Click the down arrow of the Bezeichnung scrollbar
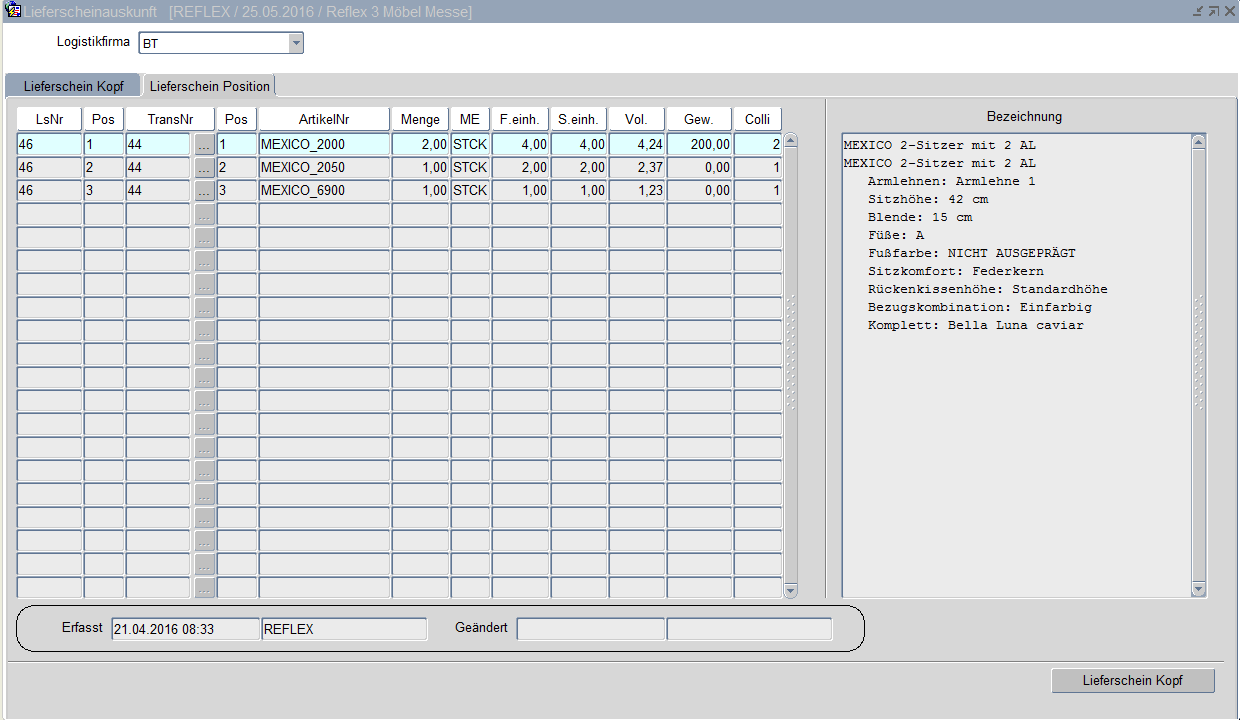Image resolution: width=1240 pixels, height=720 pixels. (x=1199, y=590)
